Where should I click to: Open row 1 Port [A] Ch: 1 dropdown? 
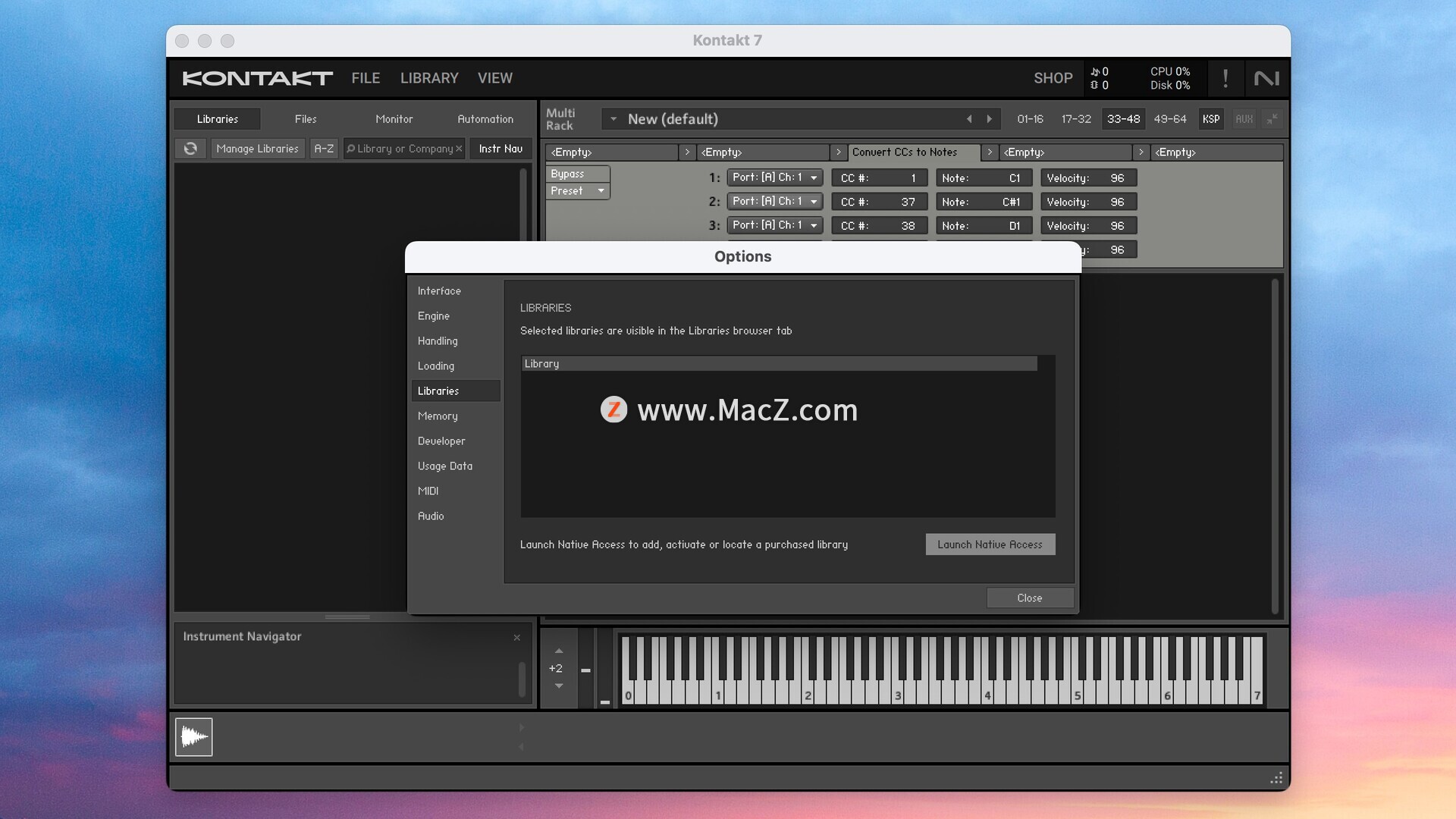(775, 177)
